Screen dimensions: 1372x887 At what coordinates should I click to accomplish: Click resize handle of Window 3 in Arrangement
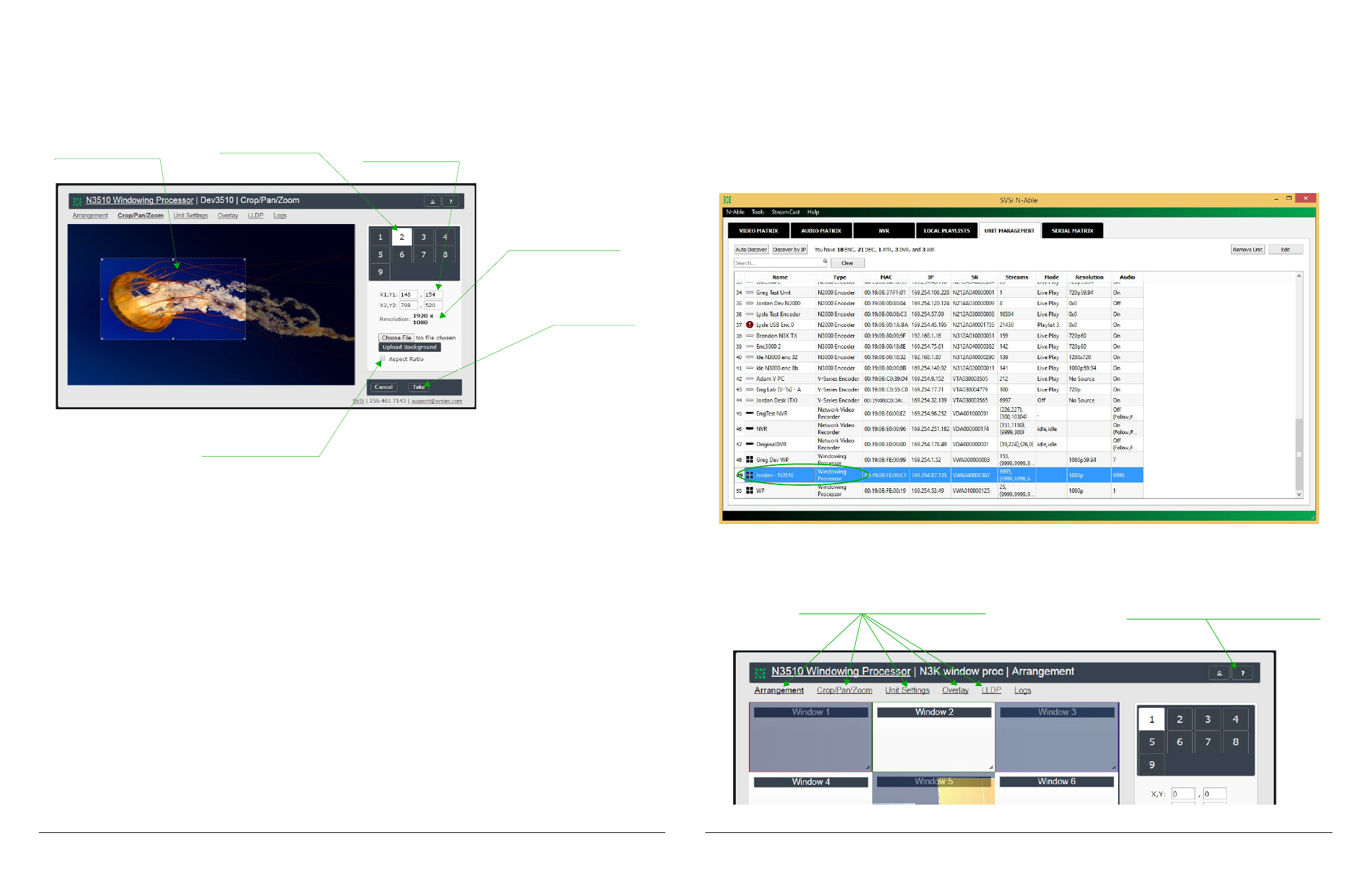1114,767
